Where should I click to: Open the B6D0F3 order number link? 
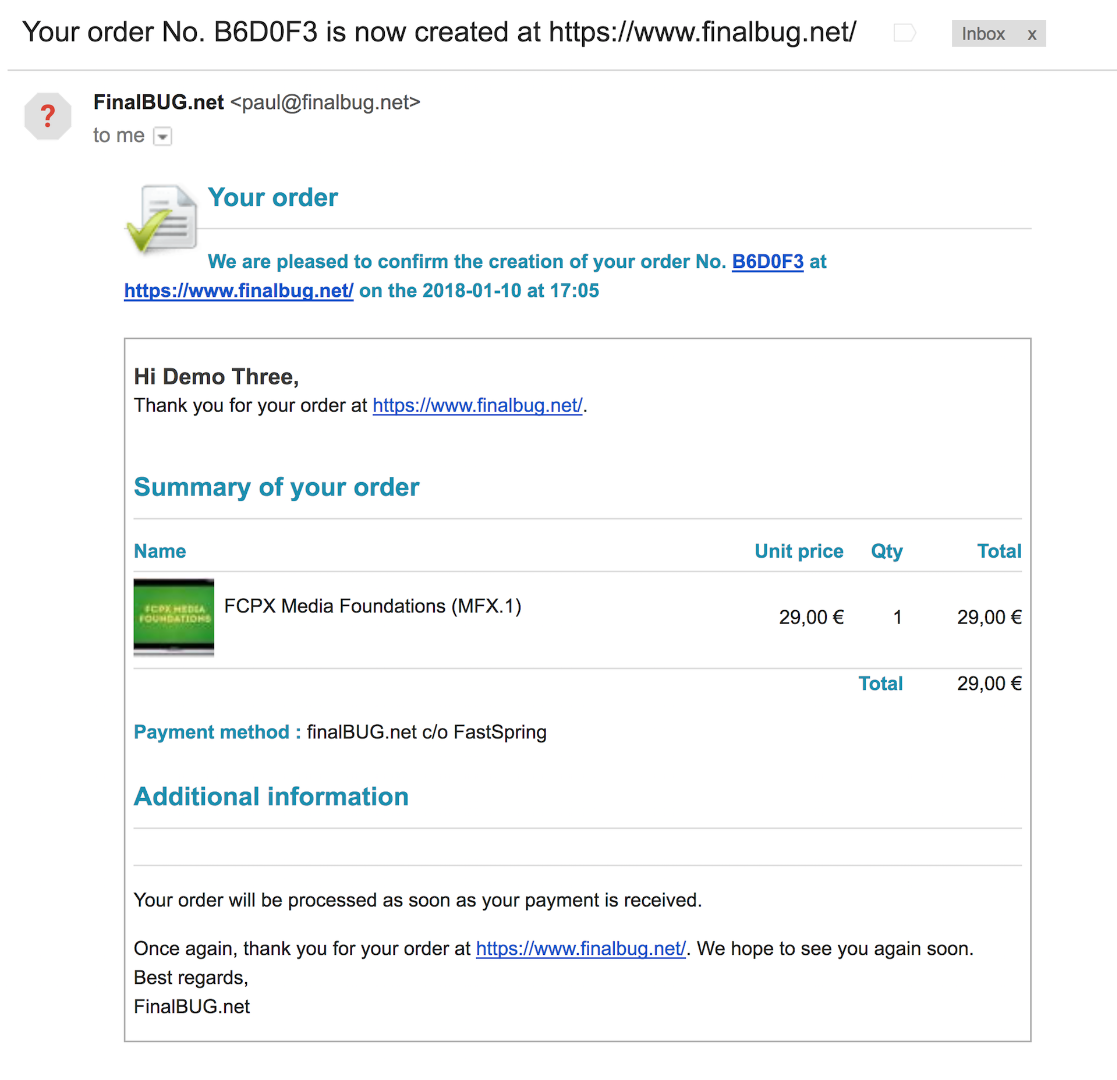pos(768,262)
